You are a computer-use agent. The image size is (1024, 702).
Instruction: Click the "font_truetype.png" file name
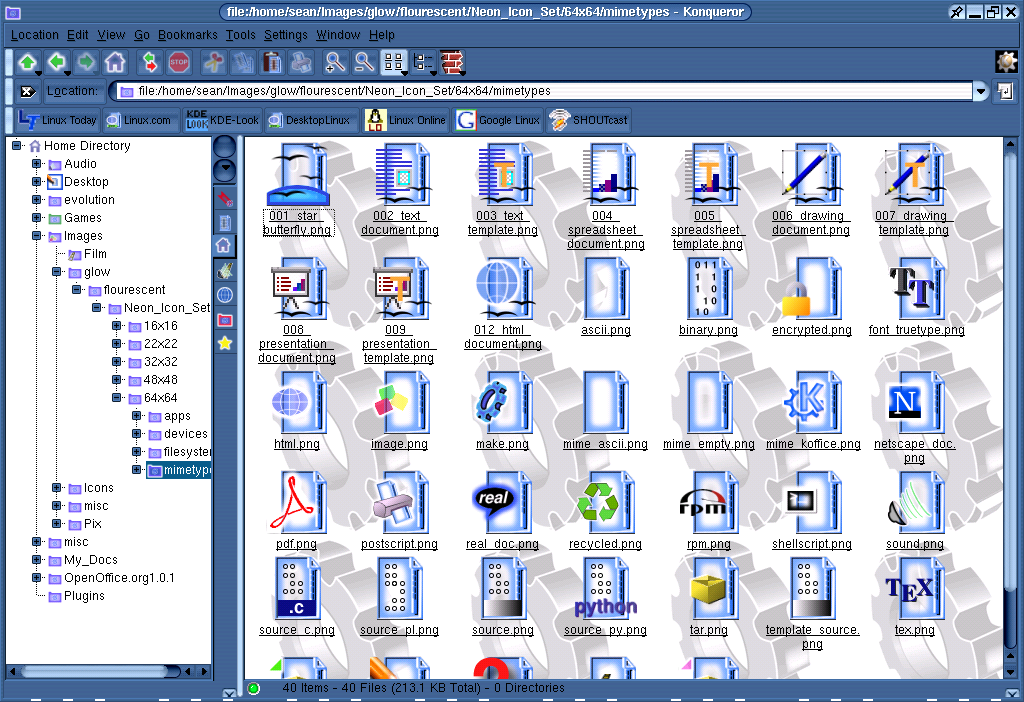[916, 330]
